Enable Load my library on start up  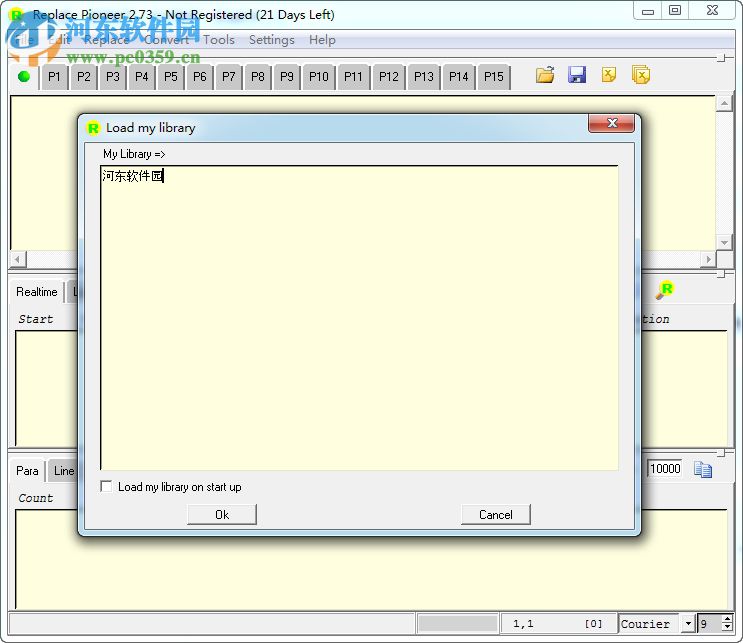click(x=106, y=487)
